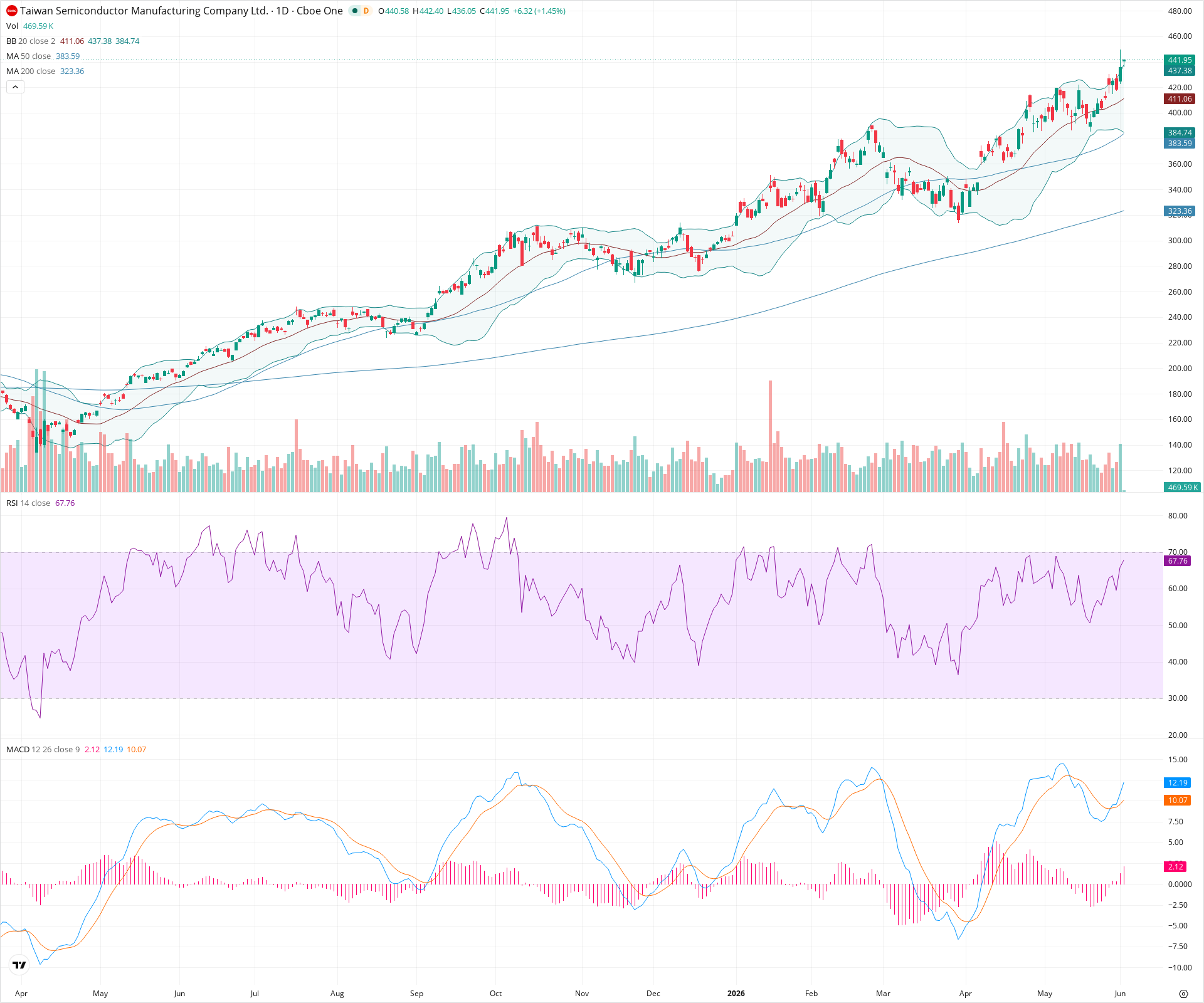The image size is (1204, 1003).
Task: Click the green market status dot
Action: point(355,11)
